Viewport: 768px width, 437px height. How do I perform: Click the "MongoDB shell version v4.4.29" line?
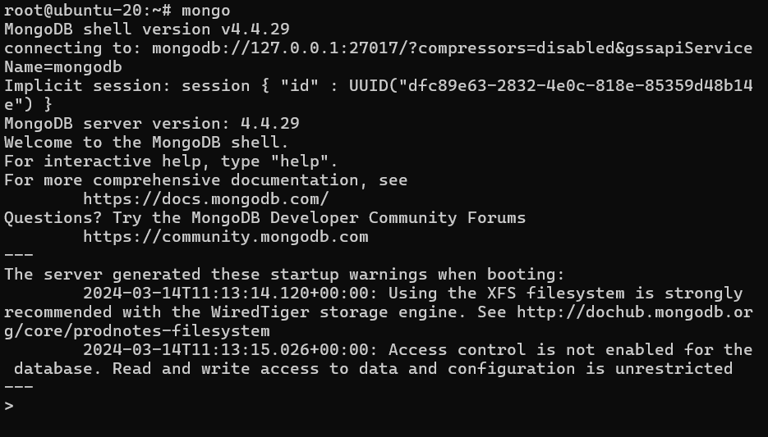(147, 29)
